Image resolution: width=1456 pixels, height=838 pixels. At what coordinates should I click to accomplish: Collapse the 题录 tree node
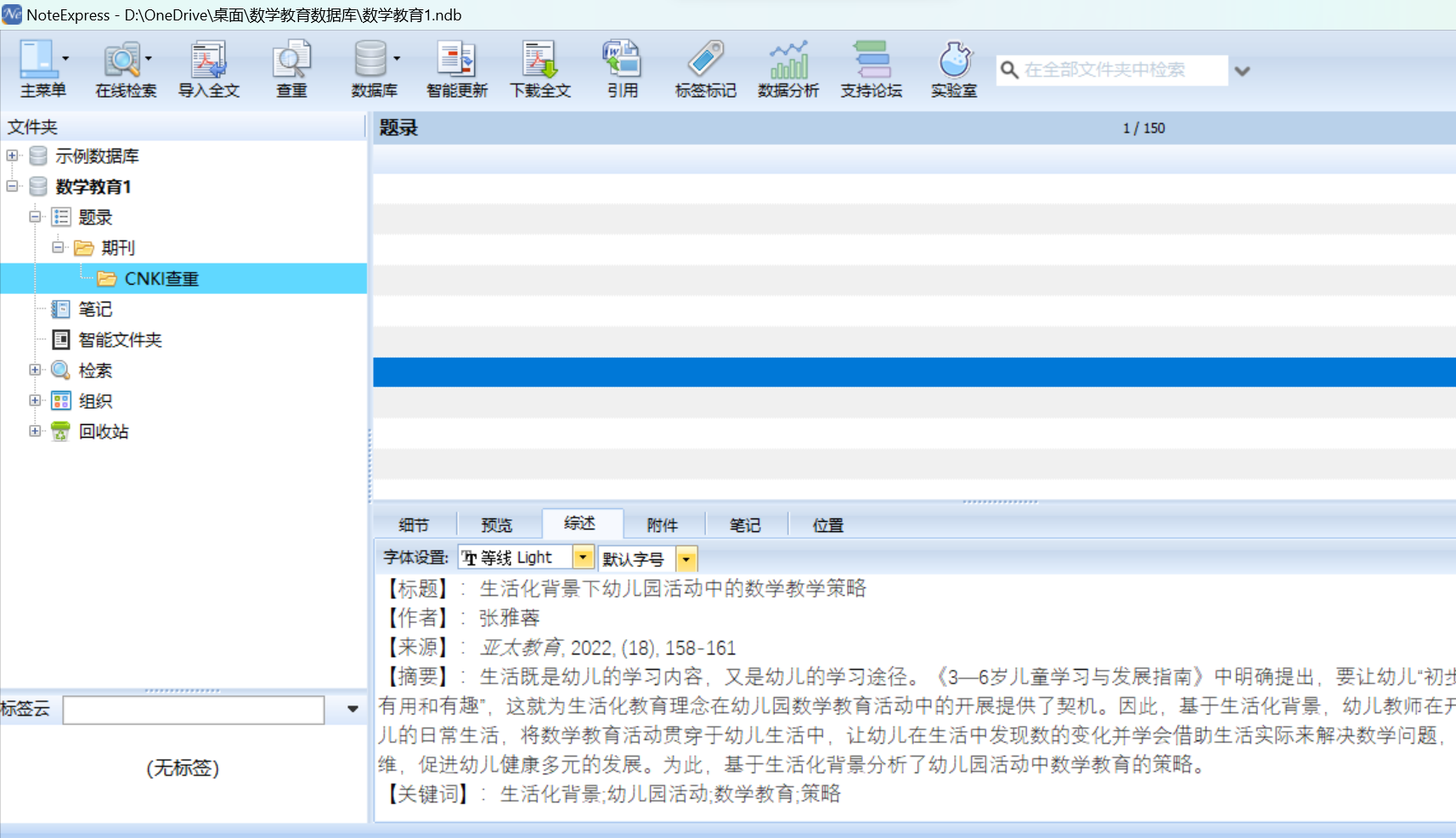click(x=35, y=217)
